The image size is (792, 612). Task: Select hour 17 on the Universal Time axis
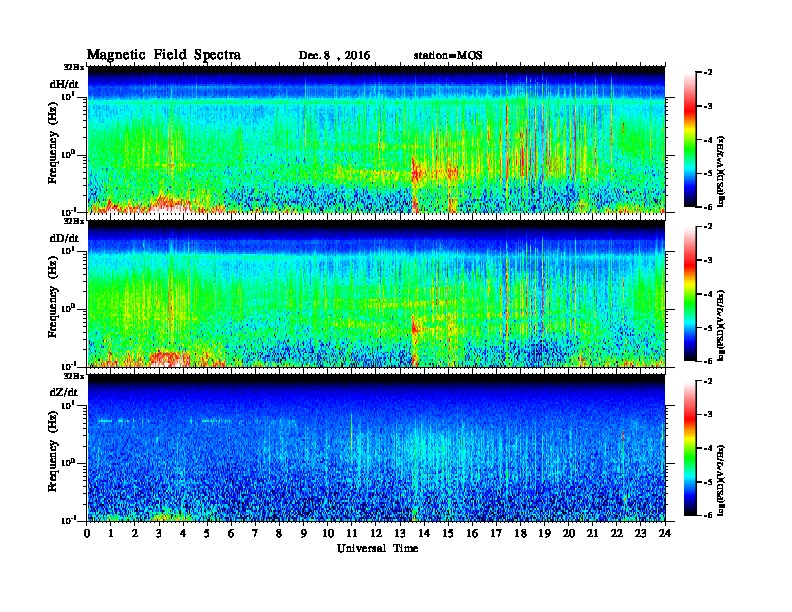(x=497, y=534)
